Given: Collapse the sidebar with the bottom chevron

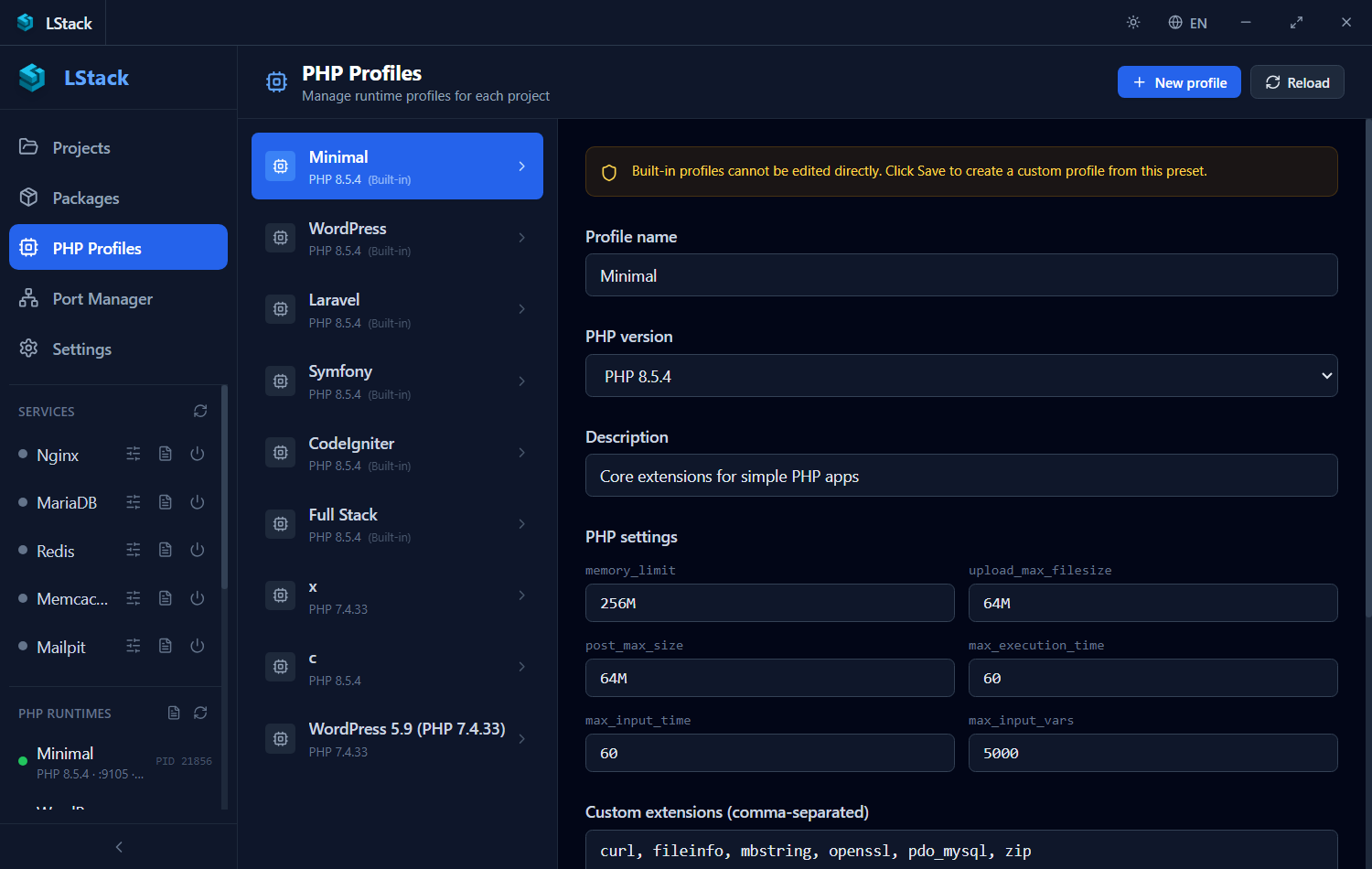Looking at the screenshot, I should 119,847.
